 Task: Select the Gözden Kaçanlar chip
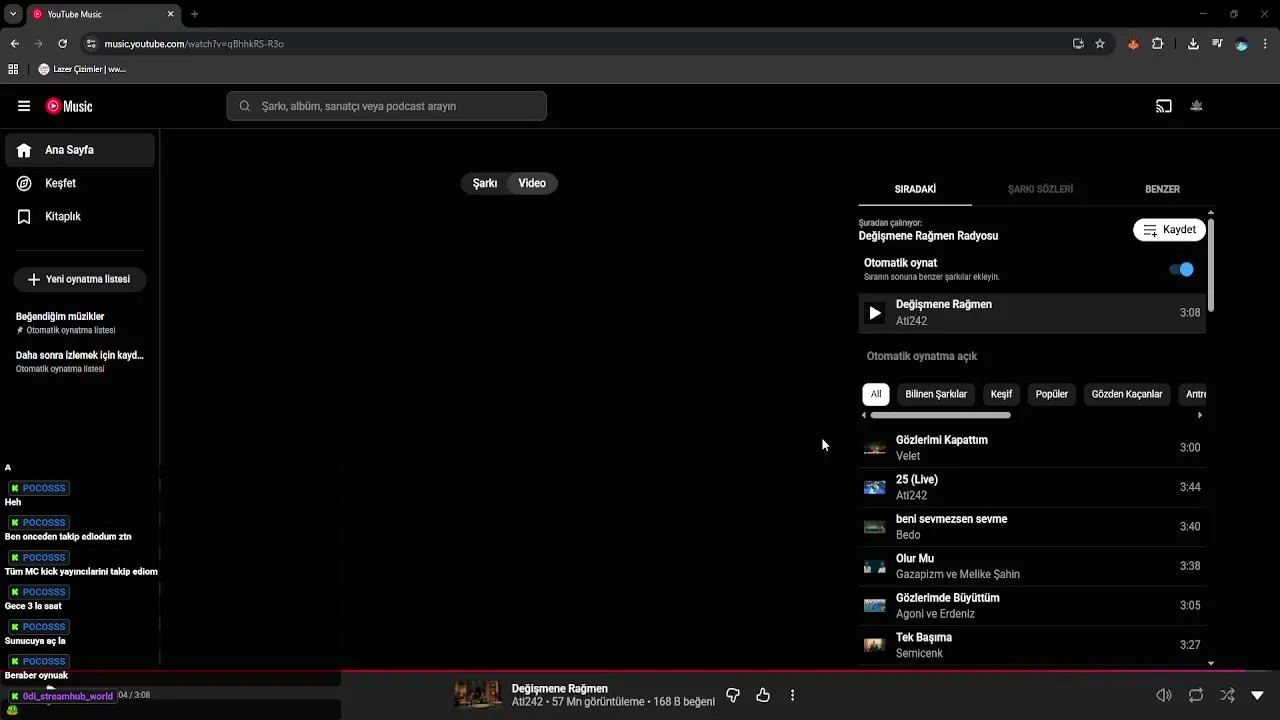1127,394
